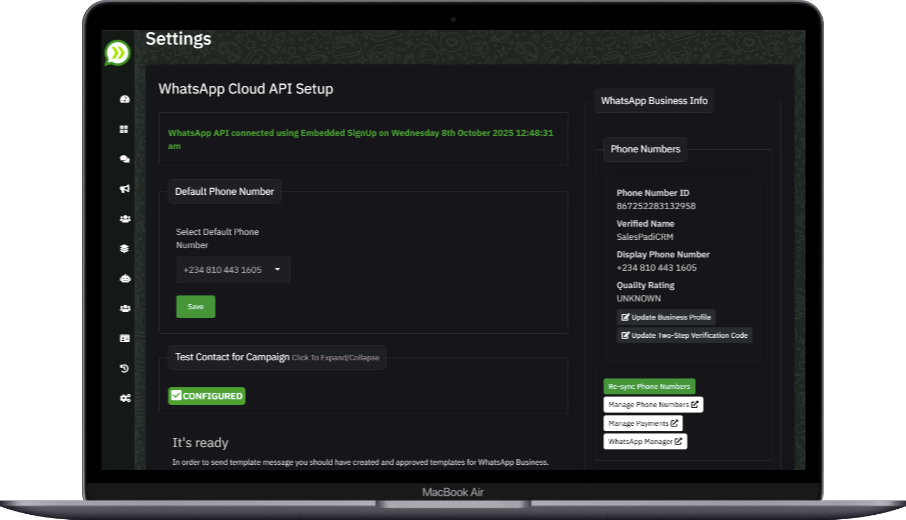The image size is (906, 520).
Task: Open the Manage Payments external link
Action: tap(643, 423)
